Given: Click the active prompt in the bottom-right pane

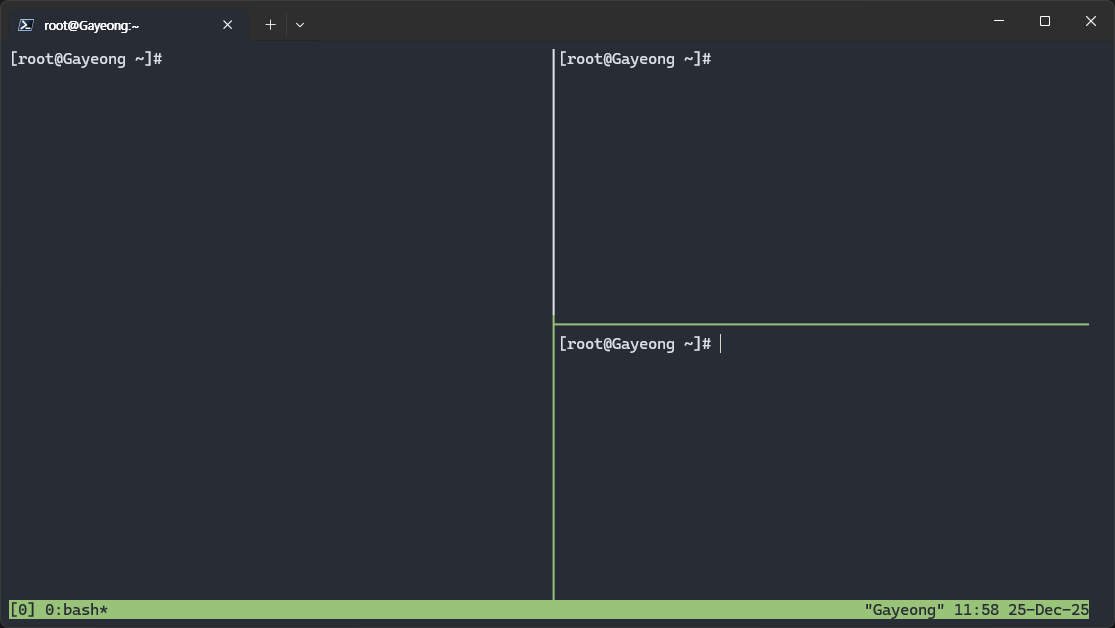Looking at the screenshot, I should pyautogui.click(x=634, y=344).
